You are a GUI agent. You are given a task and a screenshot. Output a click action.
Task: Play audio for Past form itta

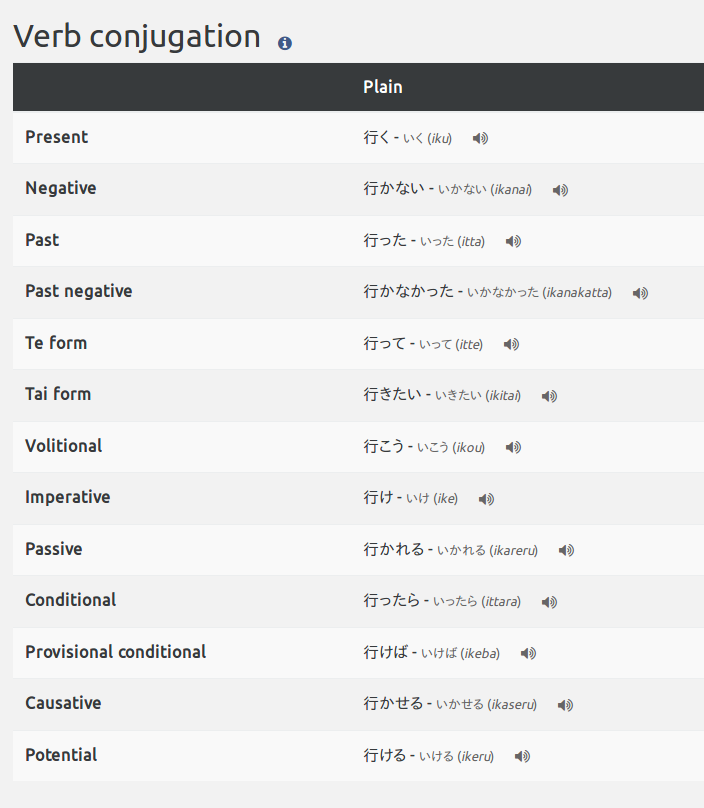coord(513,241)
